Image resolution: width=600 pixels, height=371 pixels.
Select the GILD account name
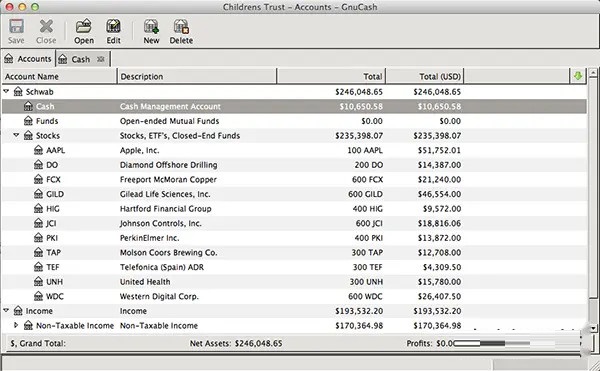click(55, 194)
